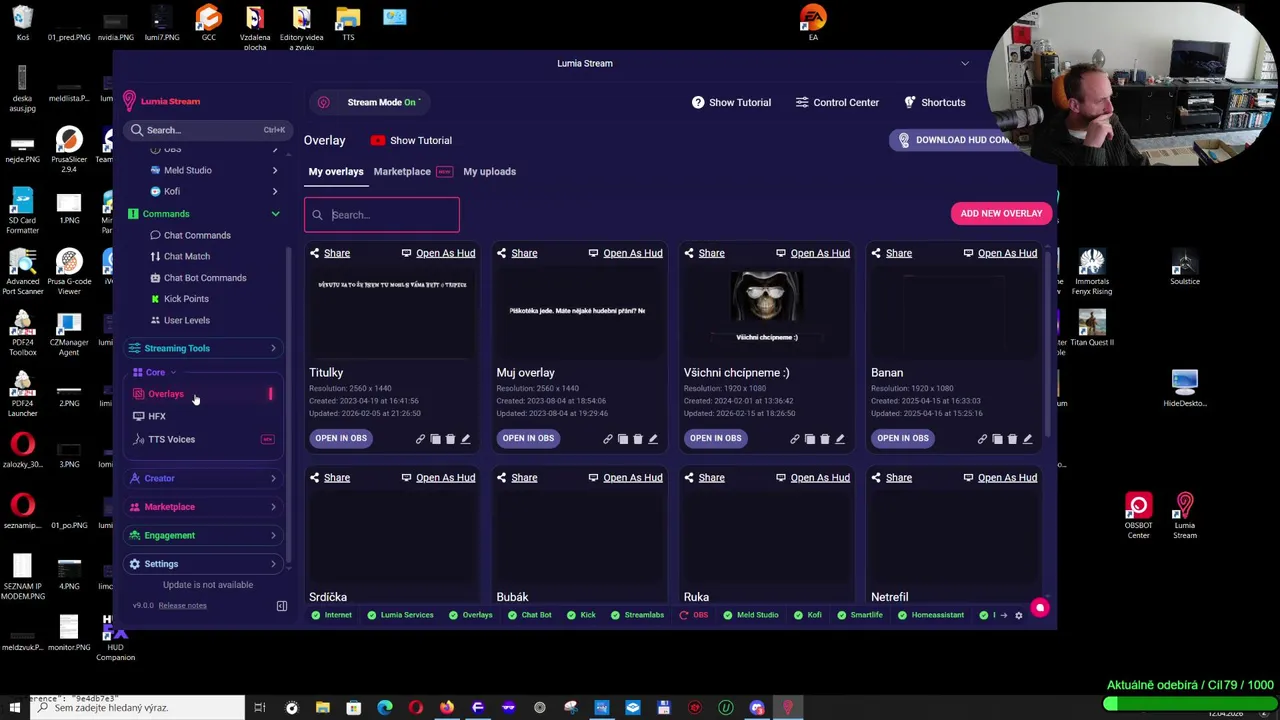Open OBSBOT Center desktop icon

pyautogui.click(x=1138, y=516)
